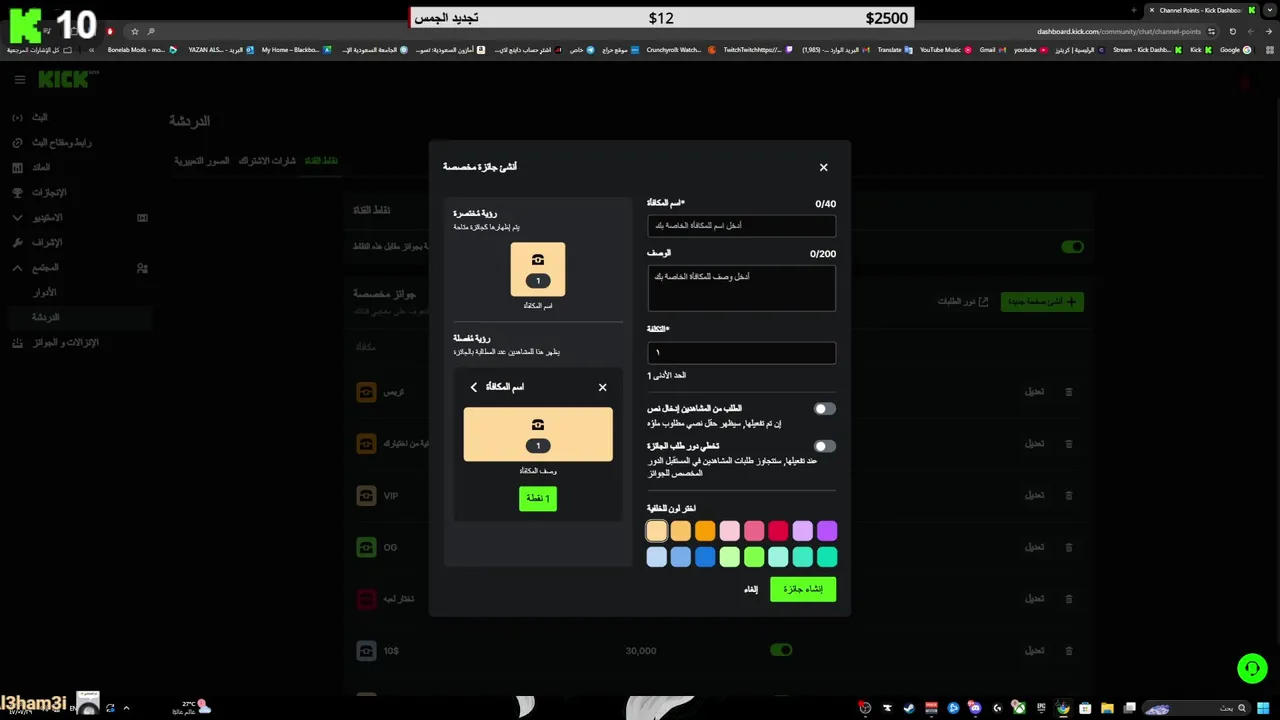Screen dimensions: 1280x720
Task: Select the turquoise background color
Action: pyautogui.click(x=803, y=557)
